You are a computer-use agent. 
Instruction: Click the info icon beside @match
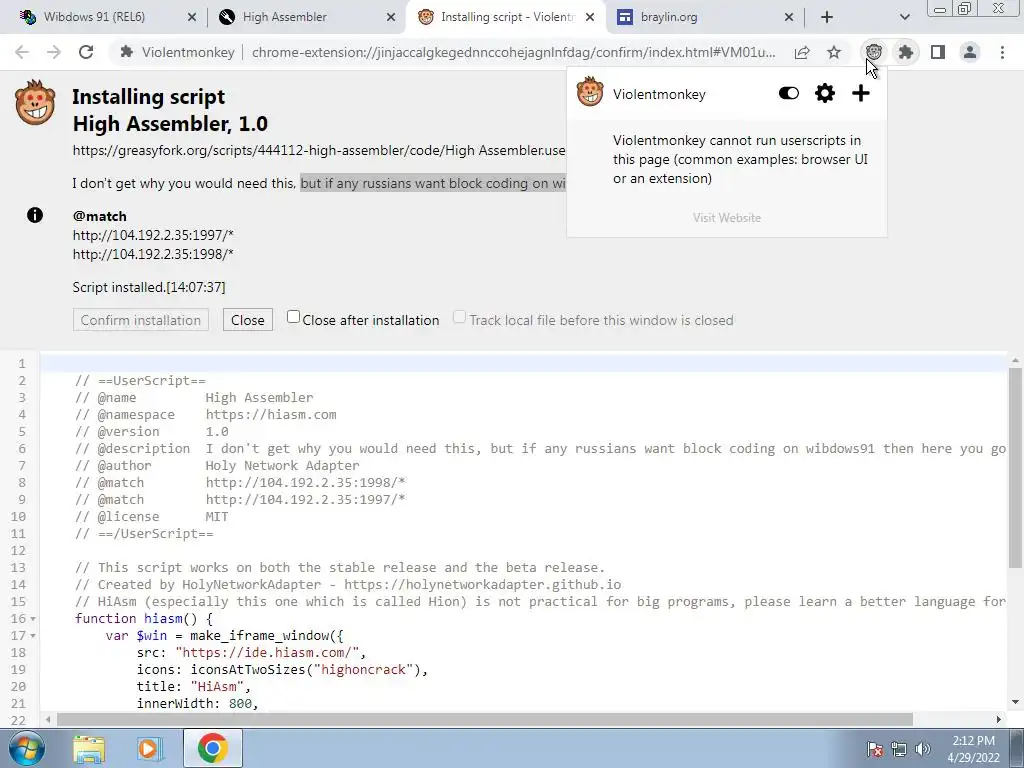click(35, 215)
